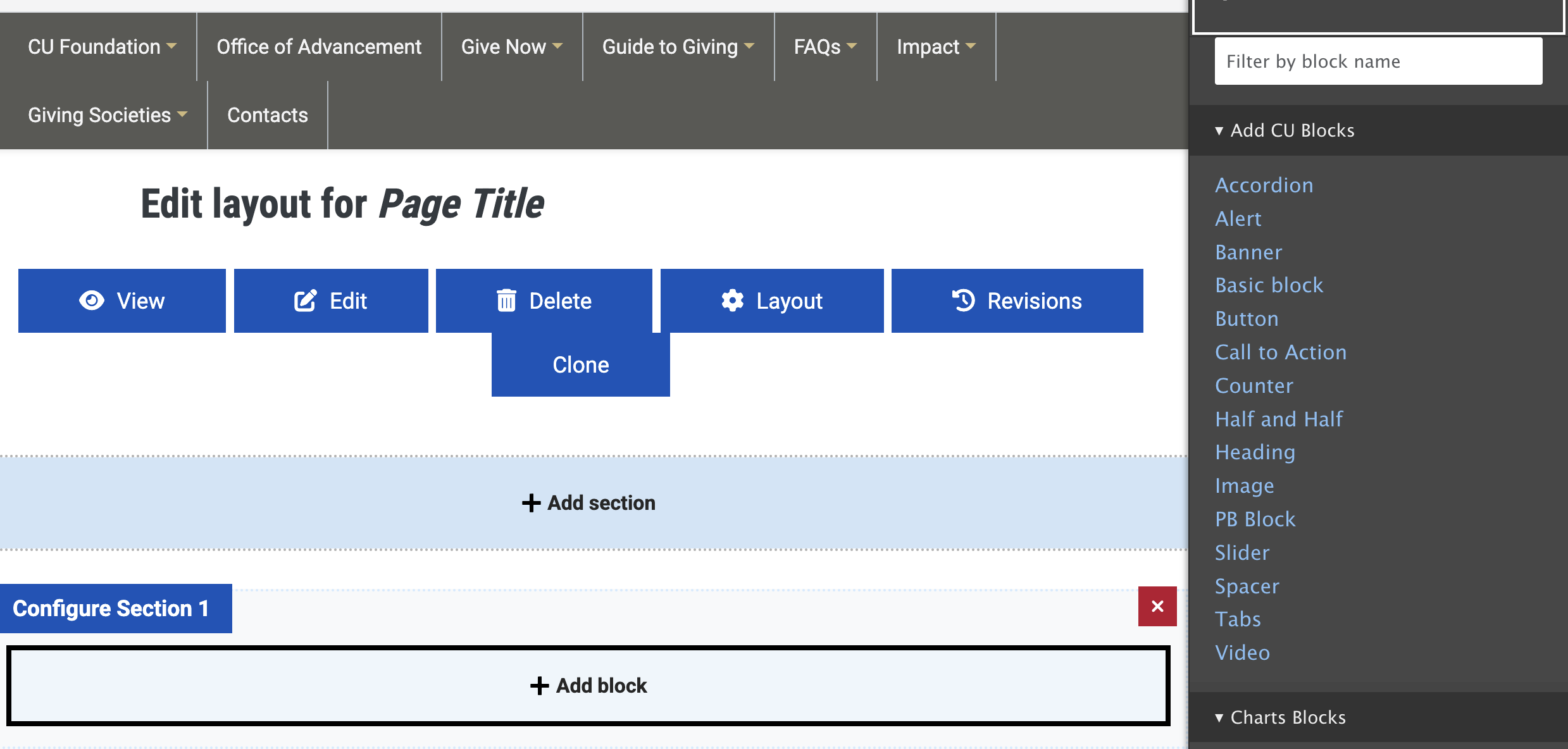Click the eye icon on View button
This screenshot has width=1568, height=749.
coord(92,300)
